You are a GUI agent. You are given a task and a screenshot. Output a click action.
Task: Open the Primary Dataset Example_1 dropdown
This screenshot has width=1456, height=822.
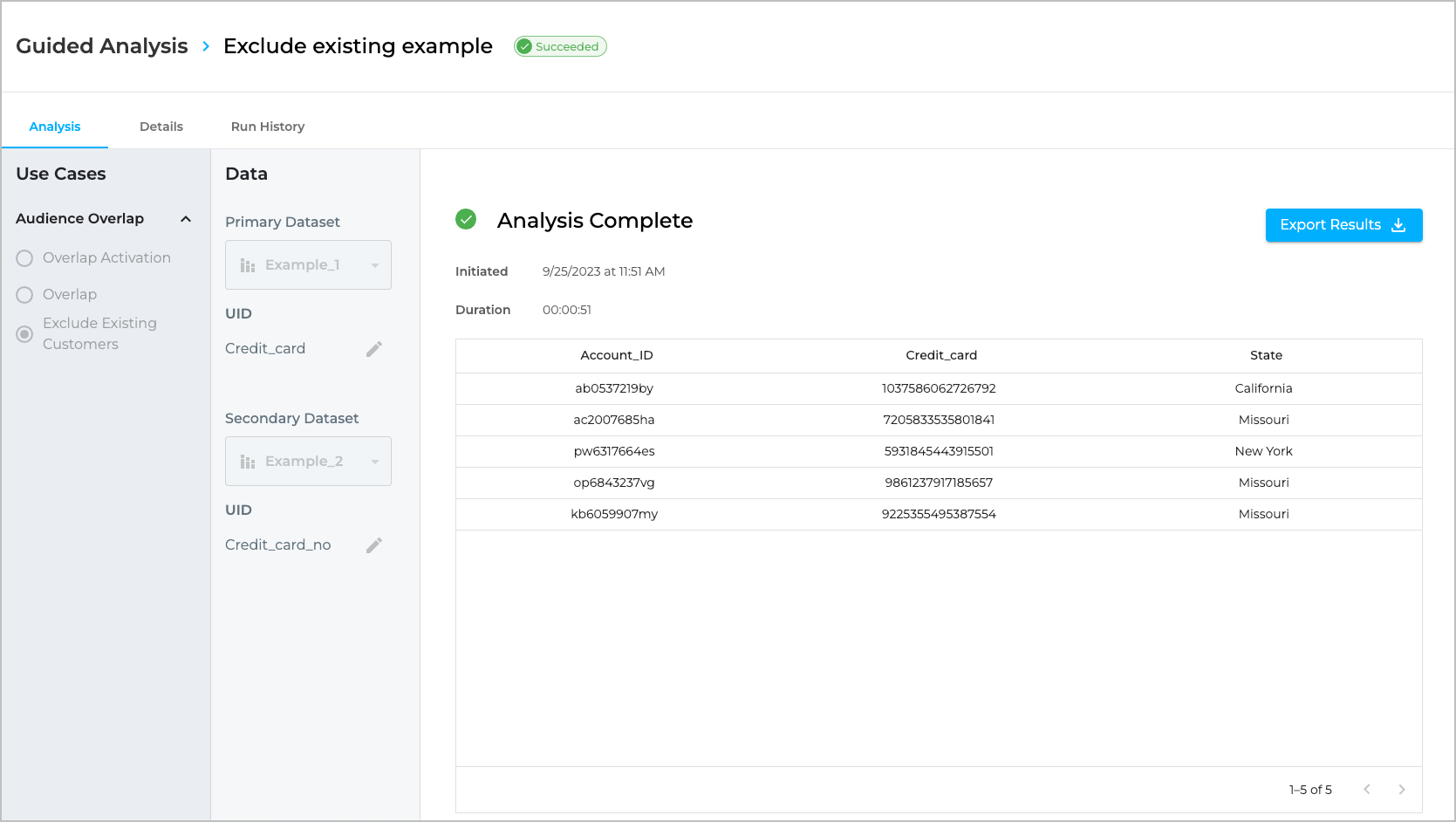pyautogui.click(x=308, y=265)
